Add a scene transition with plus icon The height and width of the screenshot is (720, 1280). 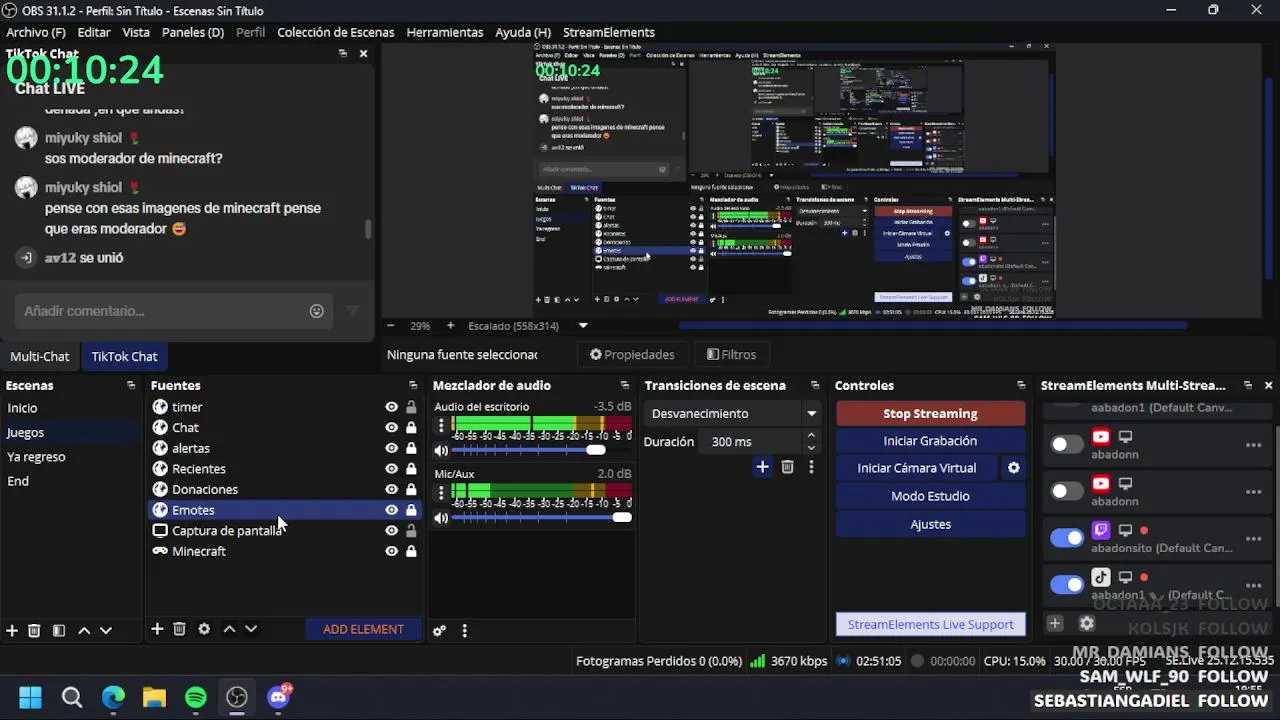pyautogui.click(x=762, y=467)
